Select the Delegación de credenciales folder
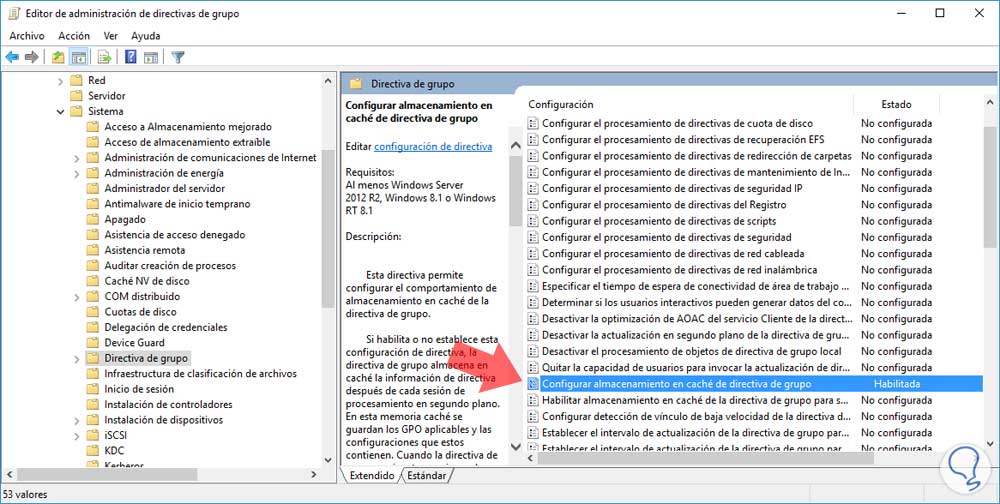The image size is (1000, 504). (166, 327)
